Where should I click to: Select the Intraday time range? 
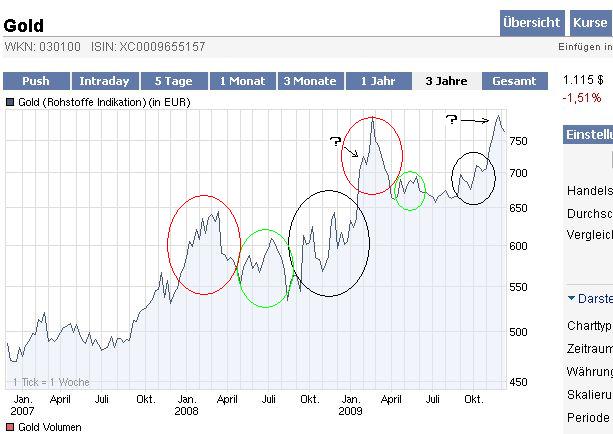(x=104, y=81)
